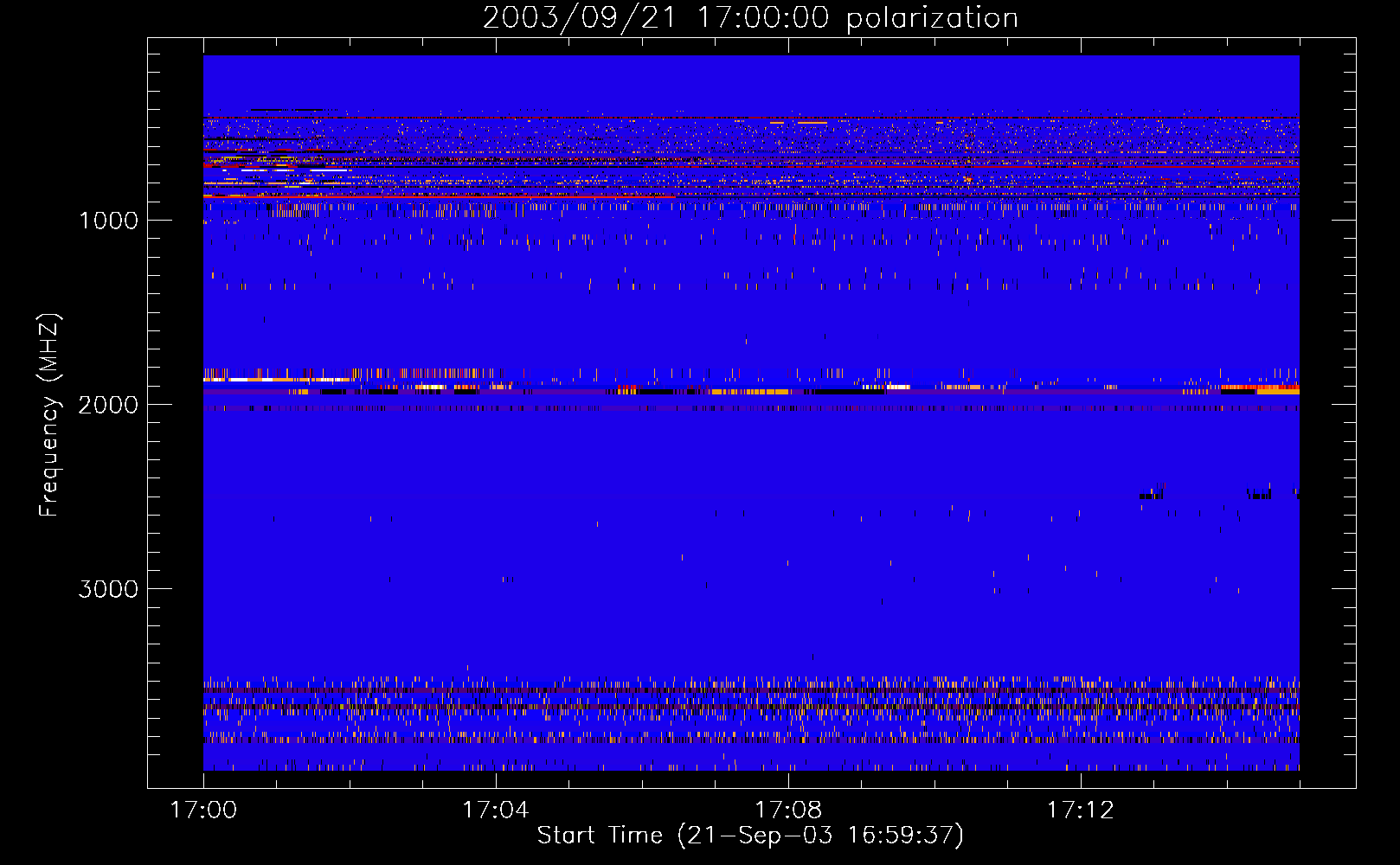Click the 17:04 time axis label

point(495,811)
